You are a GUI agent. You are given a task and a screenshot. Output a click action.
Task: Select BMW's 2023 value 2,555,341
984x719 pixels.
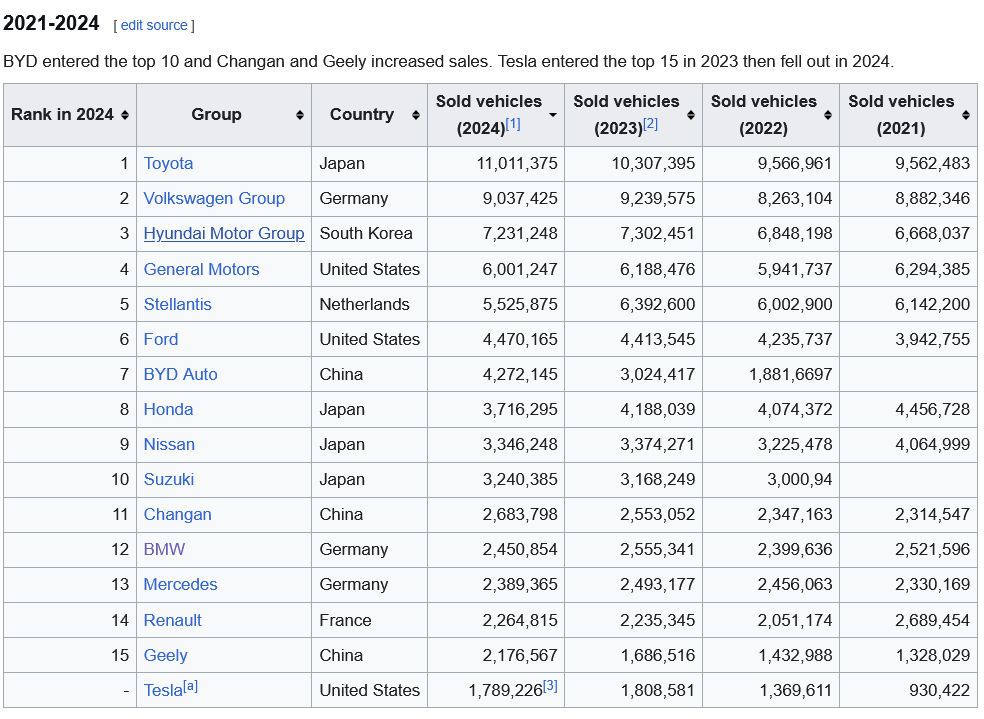[x=658, y=550]
